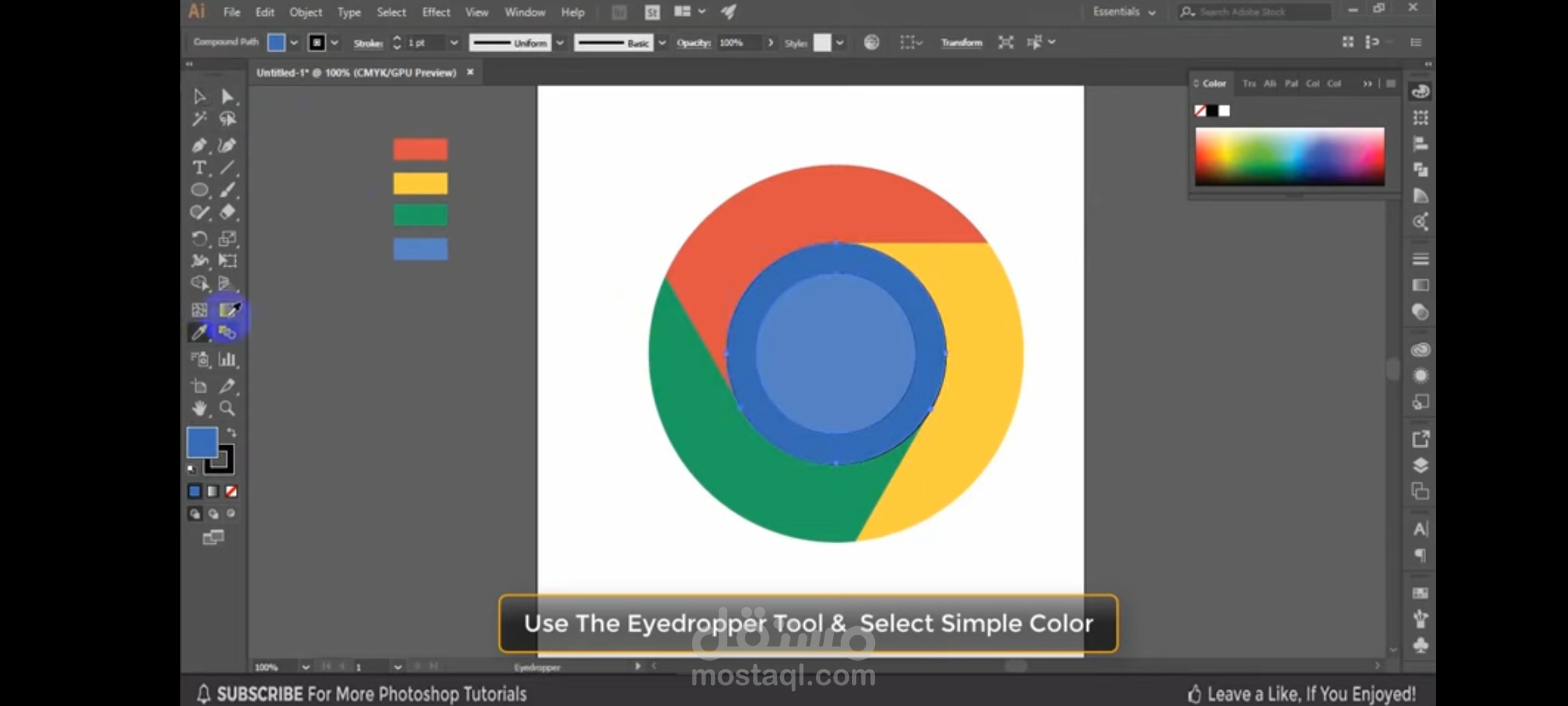Expand the Opacity arrow flyout
The image size is (1568, 706).
(x=771, y=42)
